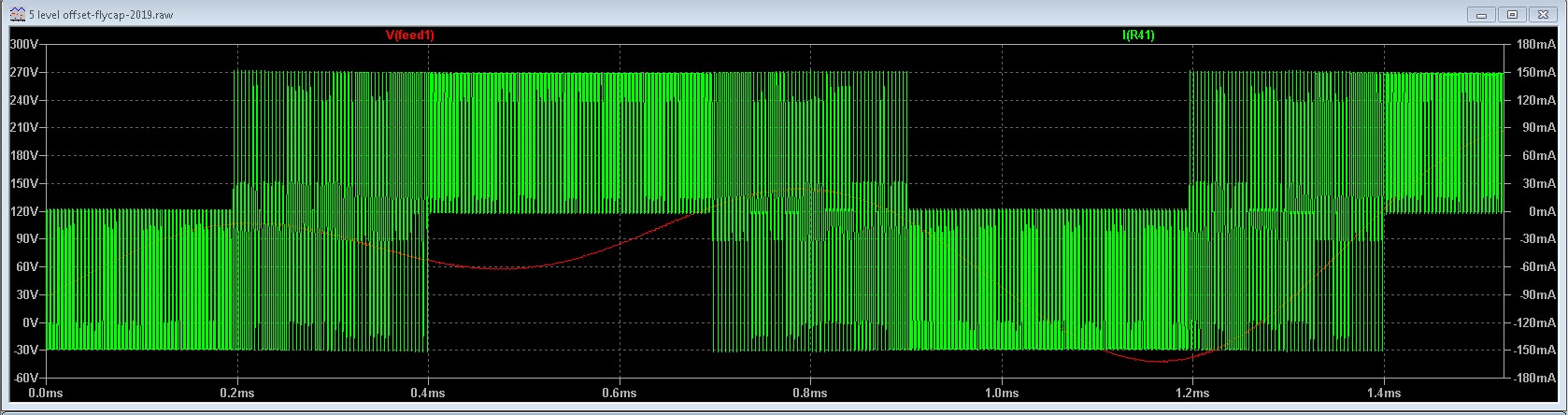The image size is (1568, 415).
Task: Click the -150mA right axis label
Action: [1535, 351]
